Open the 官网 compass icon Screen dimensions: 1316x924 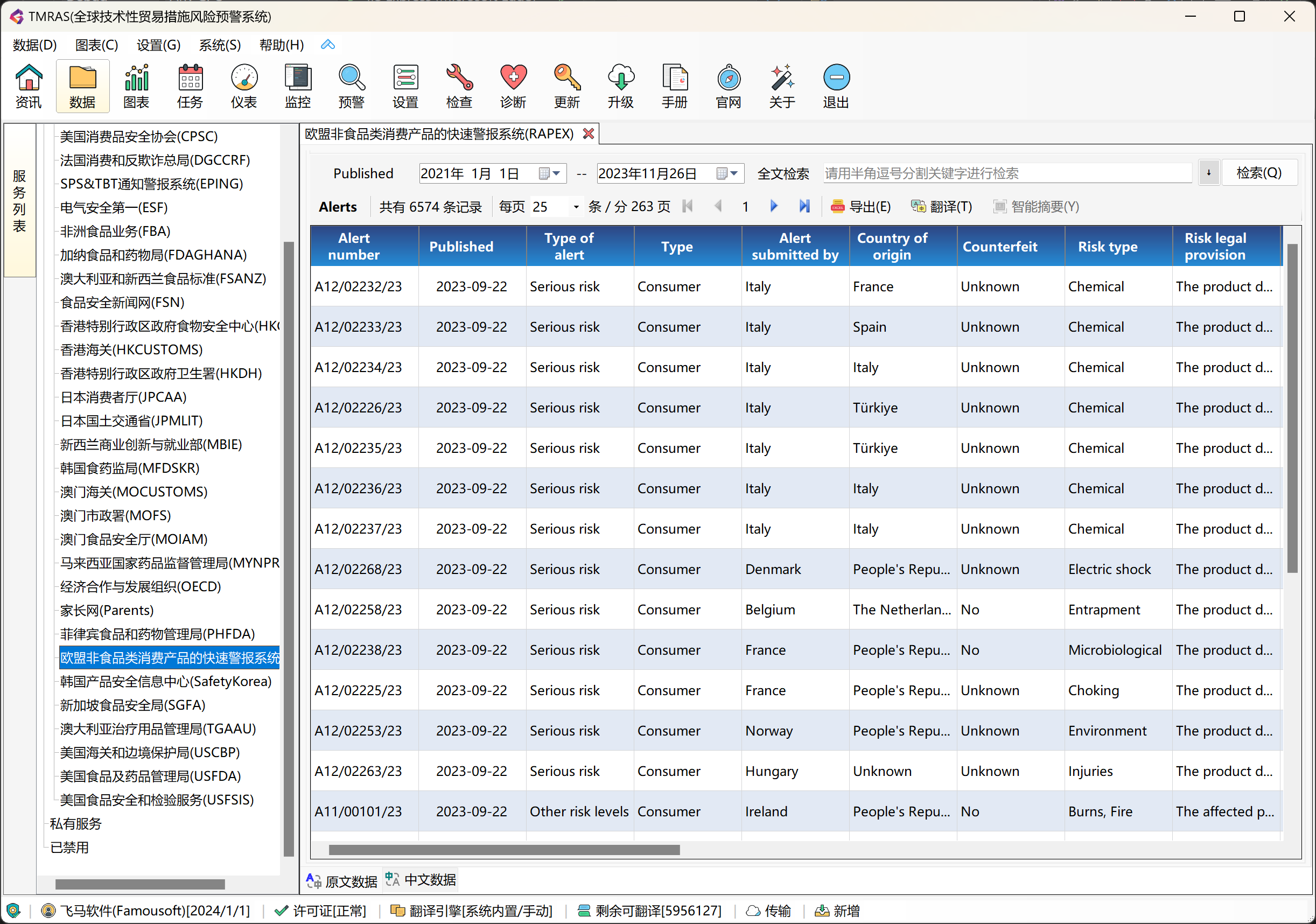coord(729,86)
